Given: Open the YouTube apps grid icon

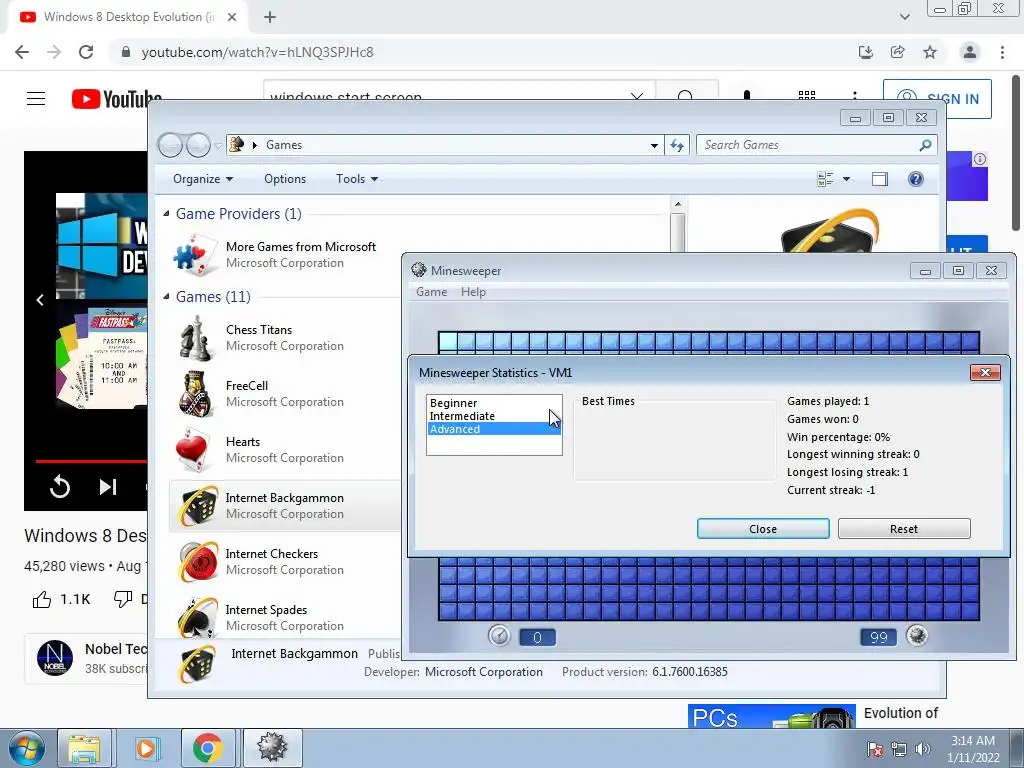Looking at the screenshot, I should [807, 97].
